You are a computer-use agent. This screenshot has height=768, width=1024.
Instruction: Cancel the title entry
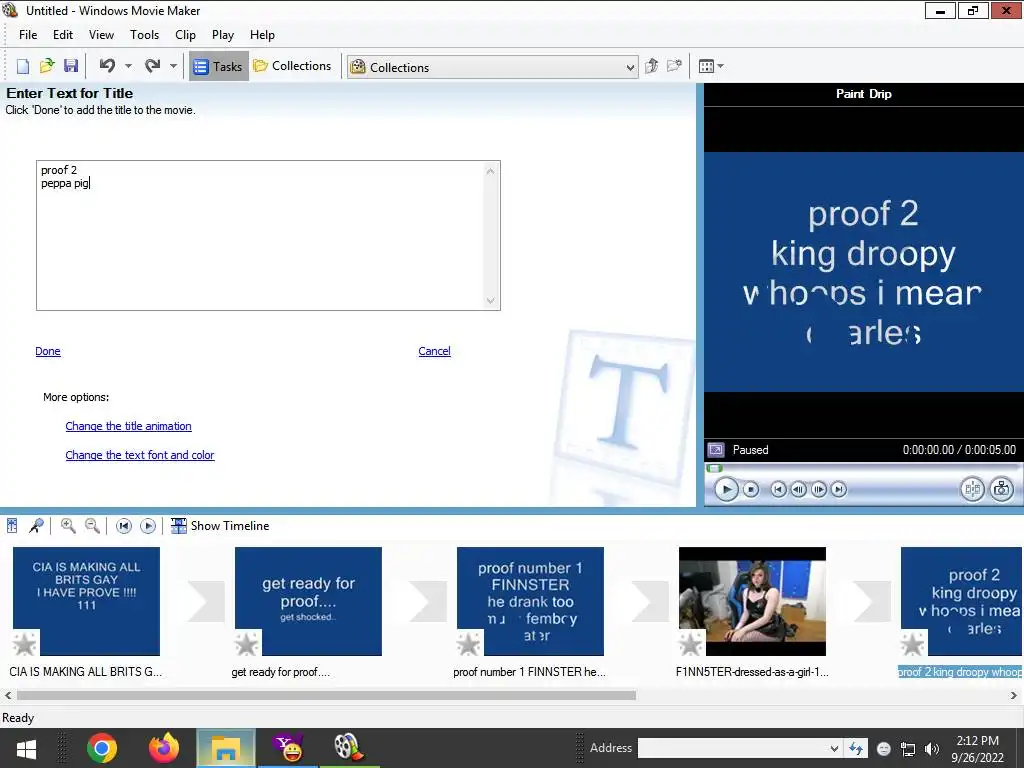pos(434,351)
